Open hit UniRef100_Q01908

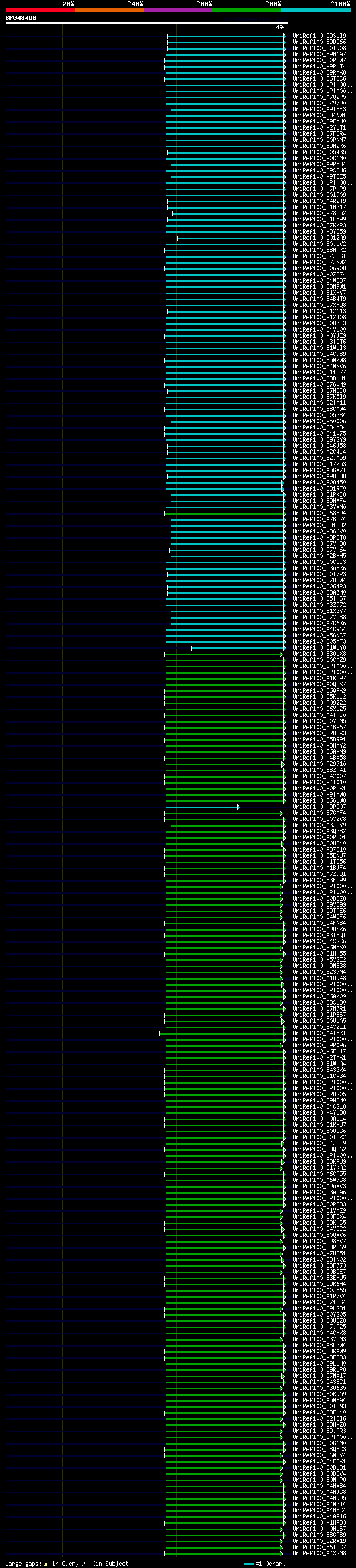[319, 48]
